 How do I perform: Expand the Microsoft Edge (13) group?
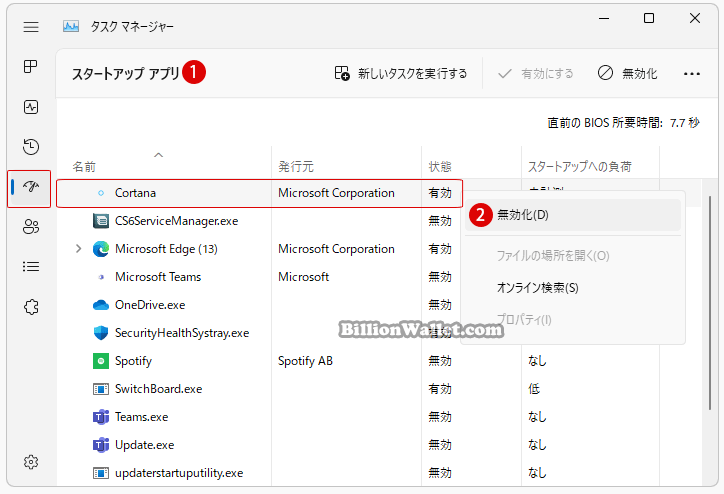point(78,249)
